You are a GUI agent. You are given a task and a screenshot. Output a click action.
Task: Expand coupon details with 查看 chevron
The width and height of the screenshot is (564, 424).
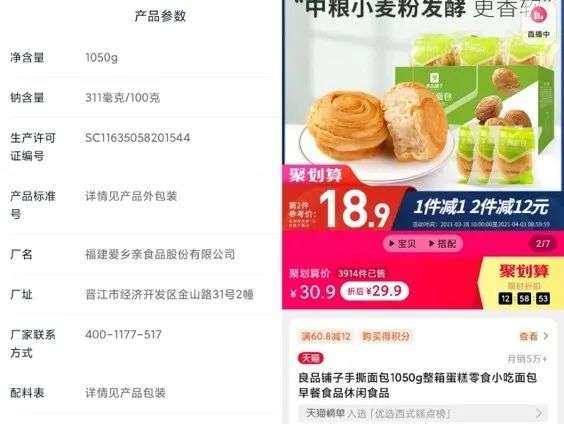(546, 336)
